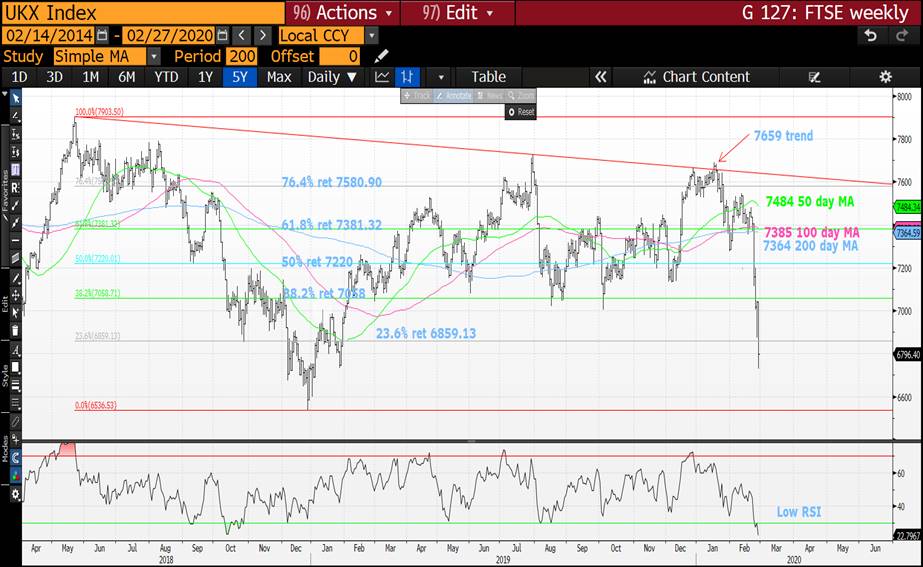Open the text style A icon
This screenshot has width=923, height=567.
pyautogui.click(x=16, y=350)
